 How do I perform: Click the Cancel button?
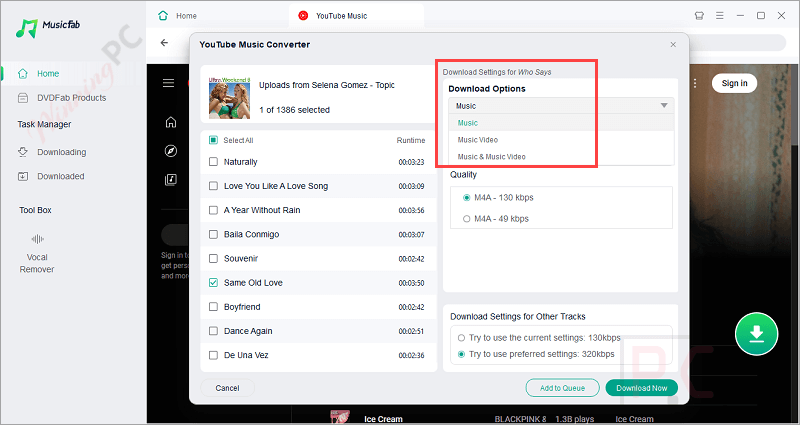pyautogui.click(x=228, y=388)
